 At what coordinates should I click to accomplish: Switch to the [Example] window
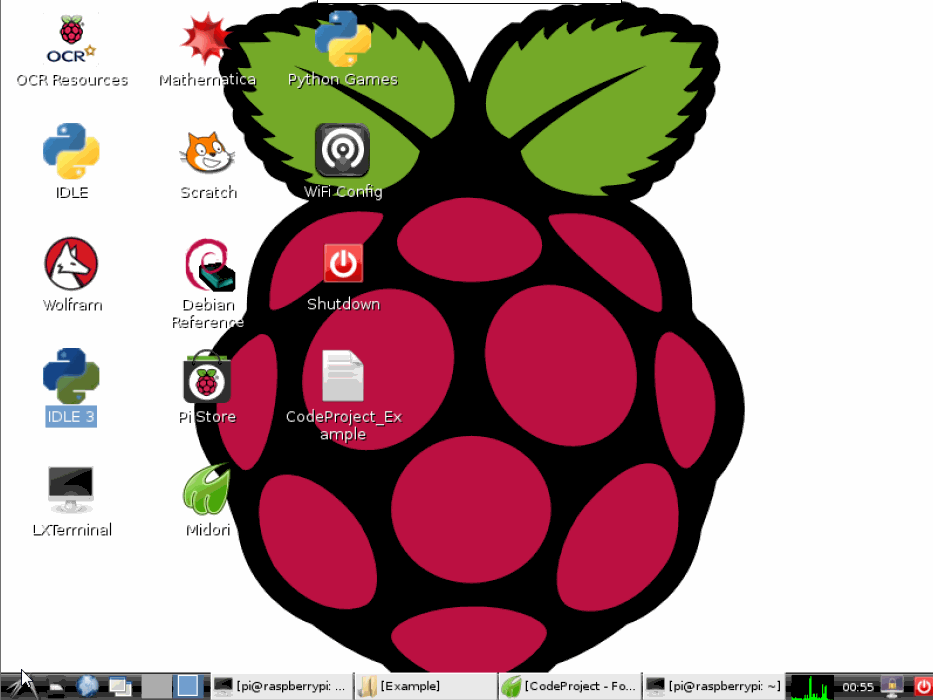click(425, 686)
